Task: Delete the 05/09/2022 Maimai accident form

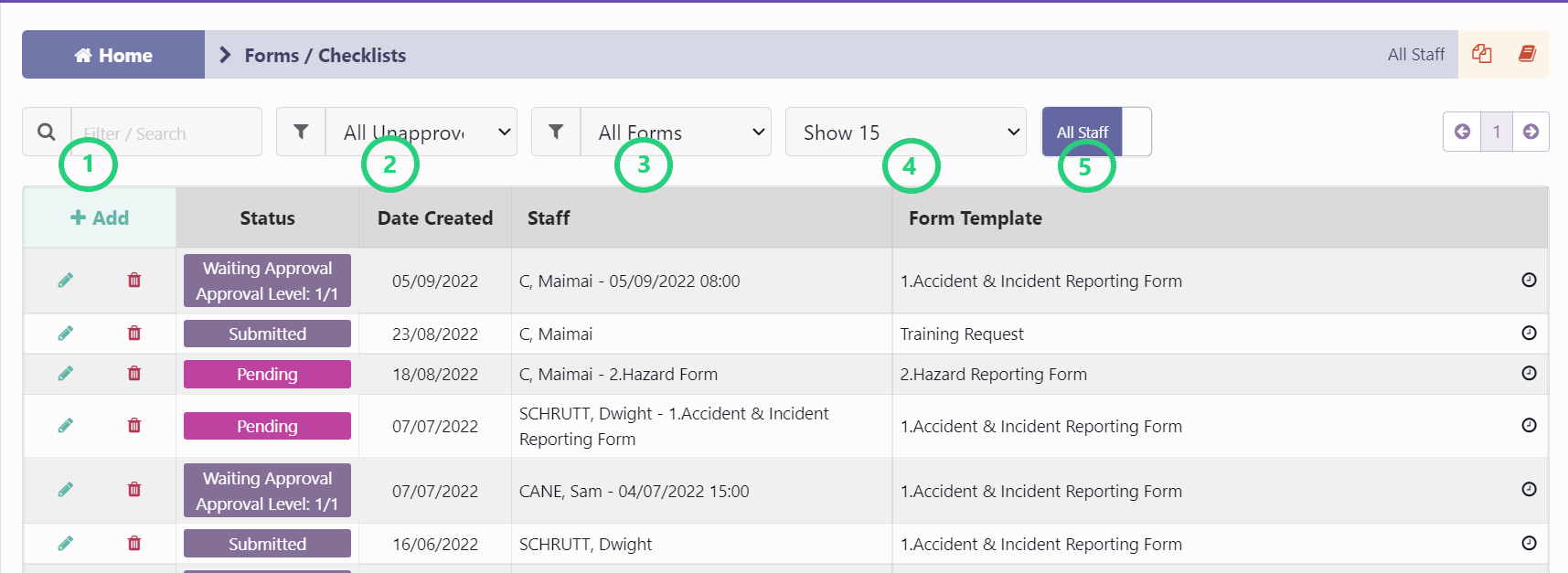Action: pos(134,281)
